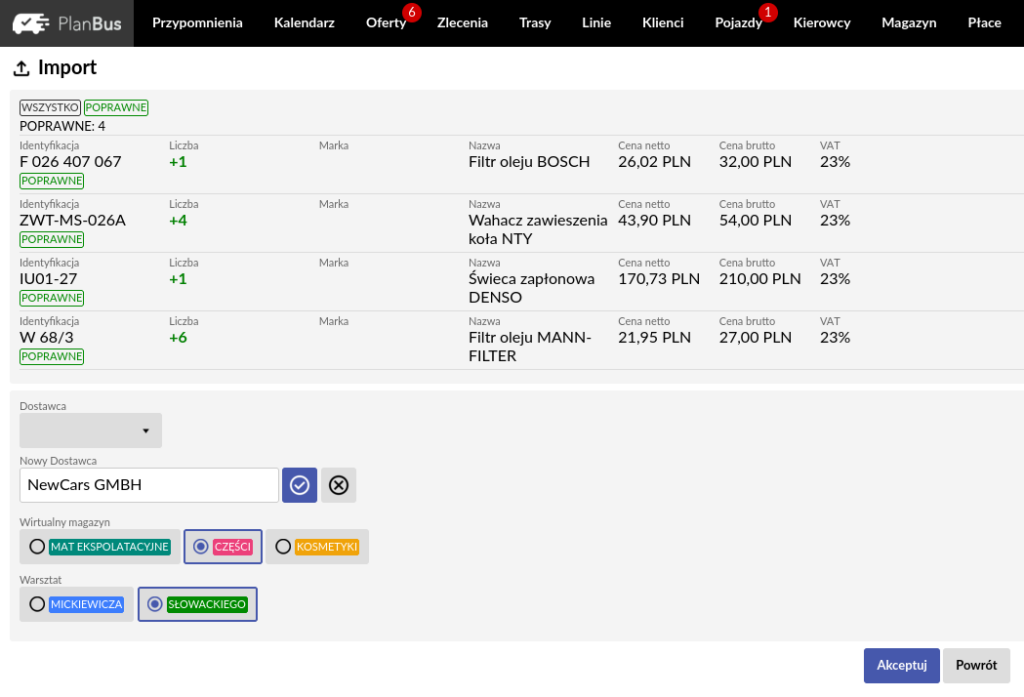
Task: Confirm new supplier with checkmark icon
Action: click(299, 485)
